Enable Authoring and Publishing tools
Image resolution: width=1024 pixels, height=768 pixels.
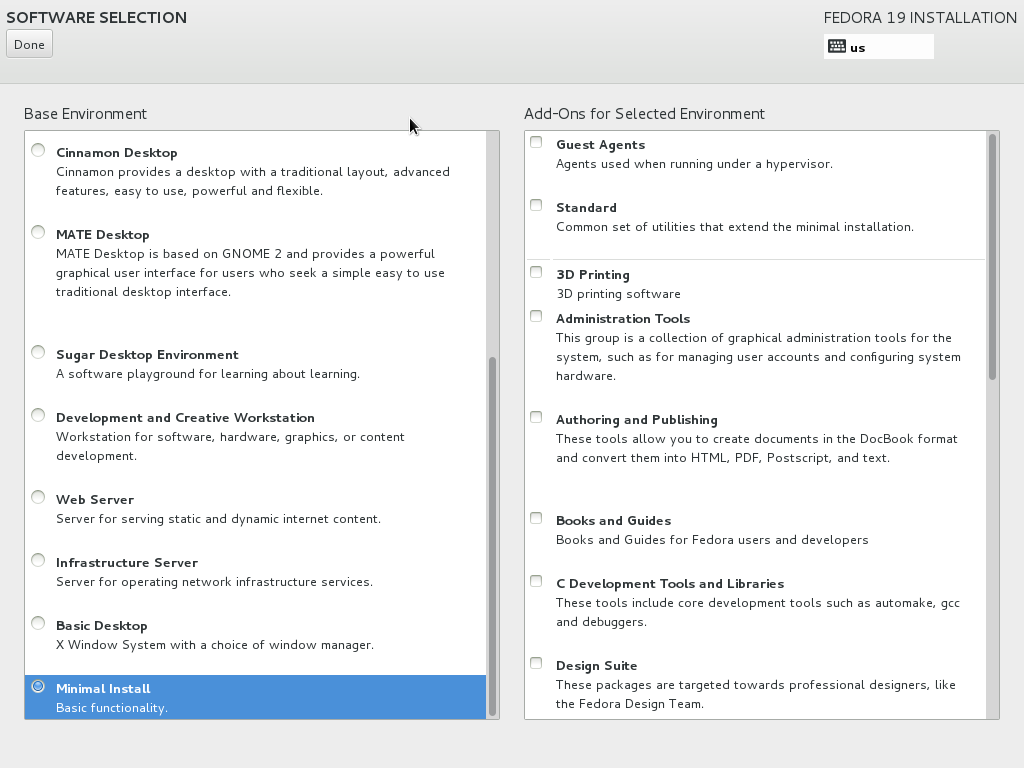pos(535,416)
